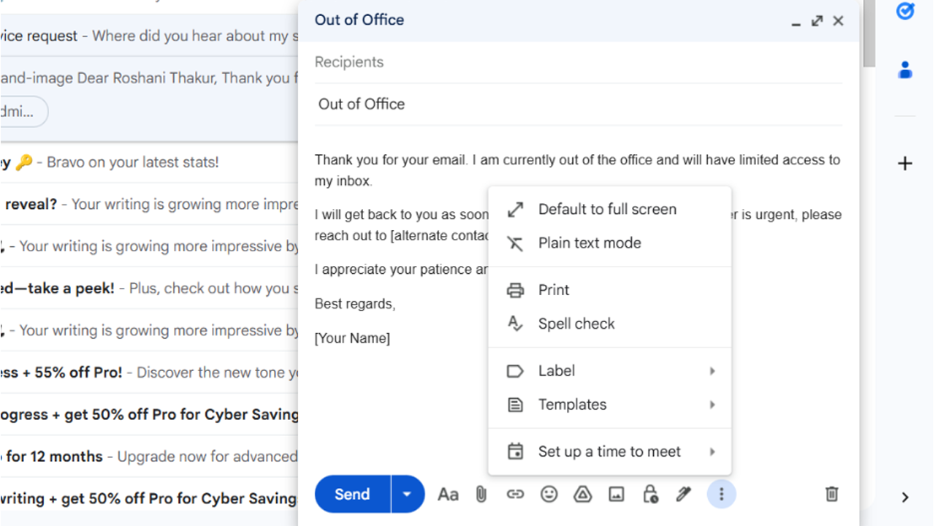Open the send options dropdown arrow

pos(407,494)
